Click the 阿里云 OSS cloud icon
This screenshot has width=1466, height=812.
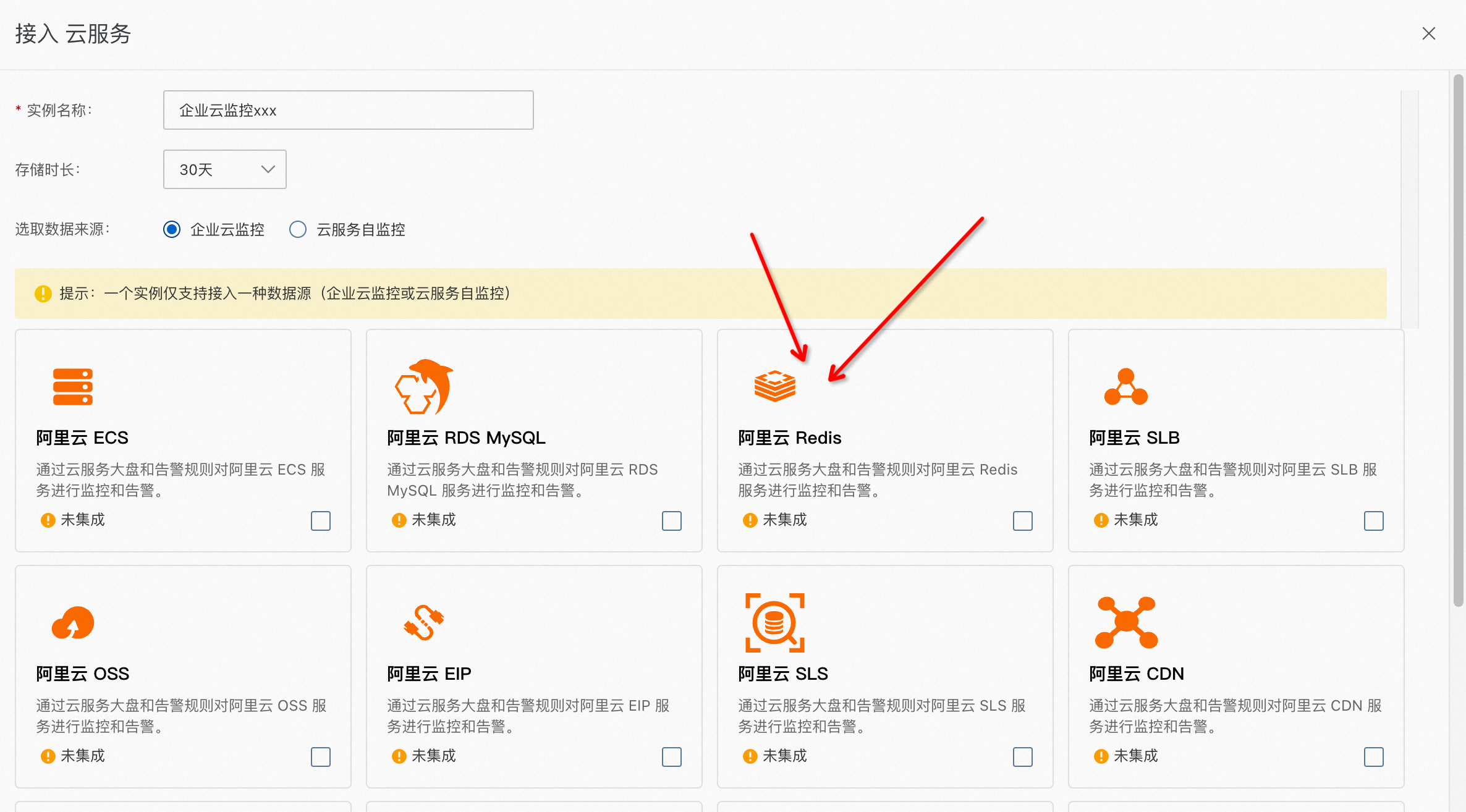[73, 622]
